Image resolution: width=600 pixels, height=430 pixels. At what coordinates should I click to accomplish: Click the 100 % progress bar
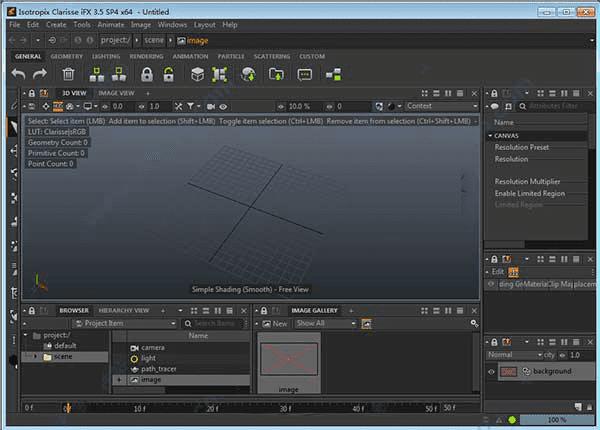click(x=556, y=419)
